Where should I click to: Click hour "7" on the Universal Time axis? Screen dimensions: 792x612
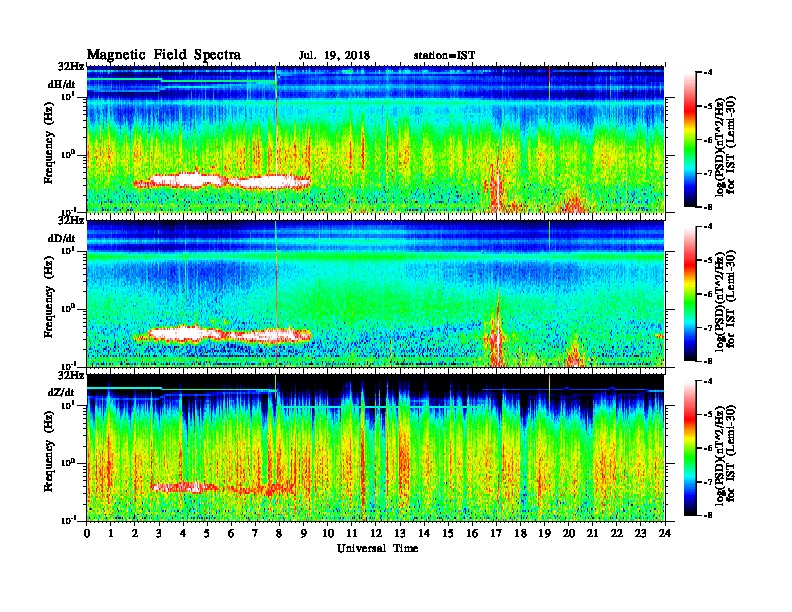pyautogui.click(x=256, y=534)
